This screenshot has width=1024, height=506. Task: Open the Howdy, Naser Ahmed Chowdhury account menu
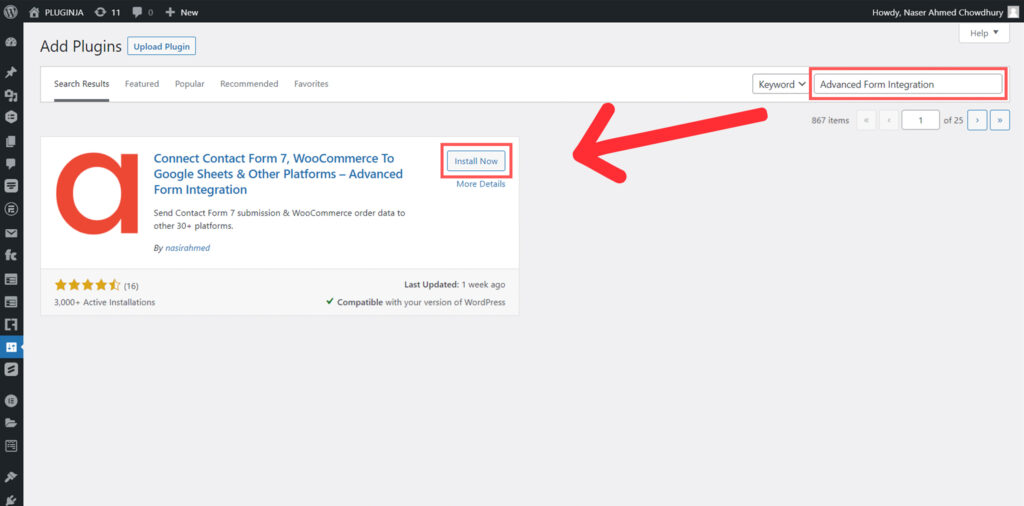(944, 12)
